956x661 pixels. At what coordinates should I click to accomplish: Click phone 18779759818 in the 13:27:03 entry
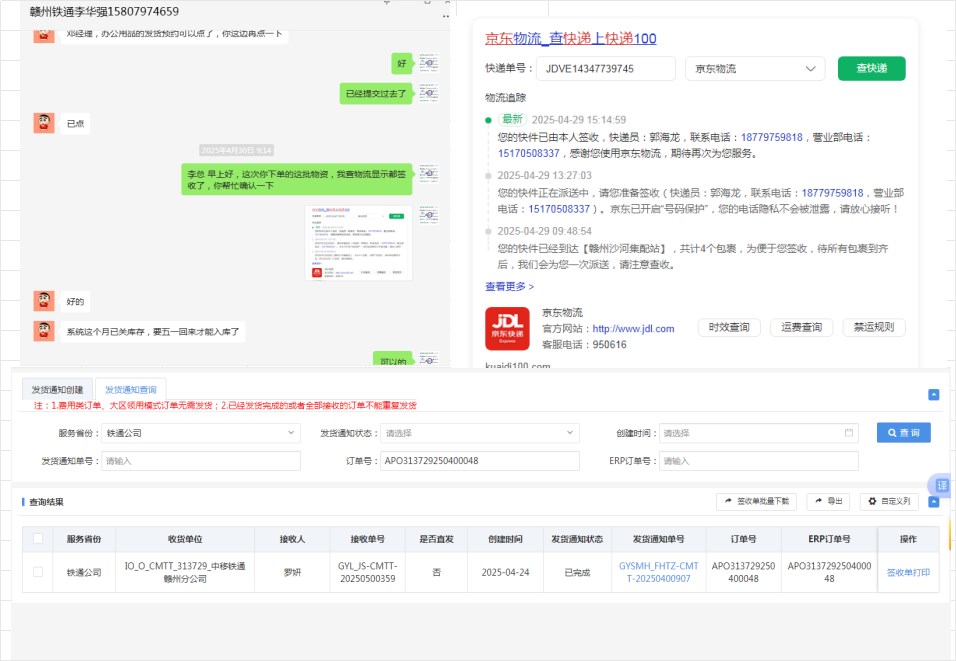(832, 193)
